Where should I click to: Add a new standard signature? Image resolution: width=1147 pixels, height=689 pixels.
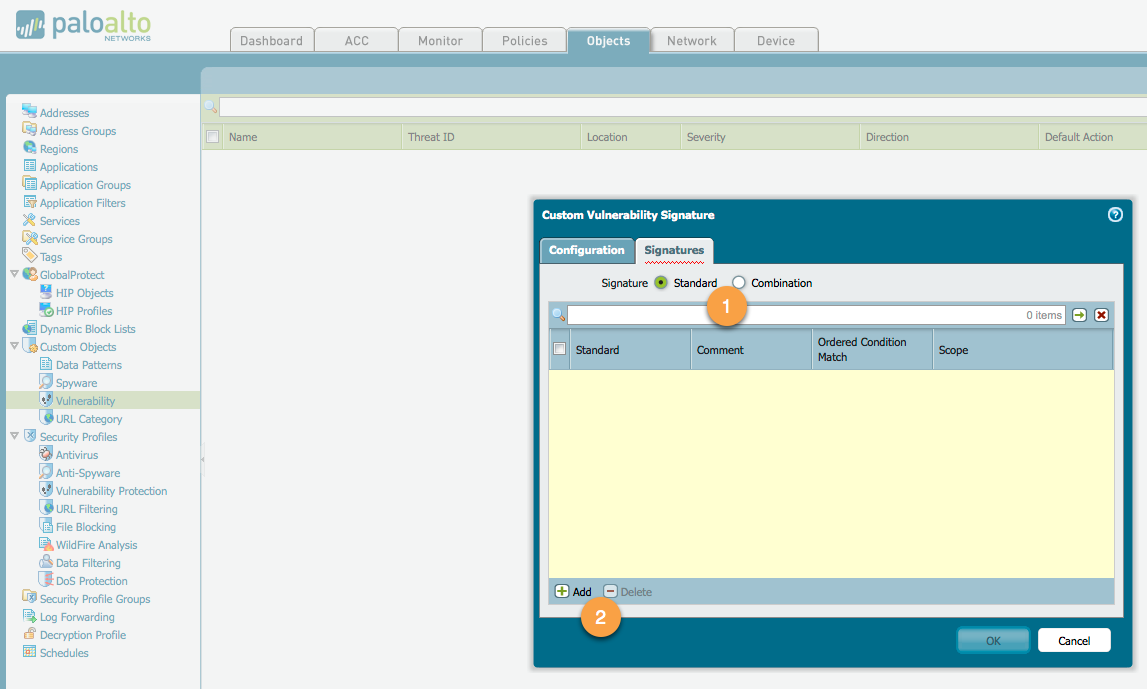tap(572, 591)
